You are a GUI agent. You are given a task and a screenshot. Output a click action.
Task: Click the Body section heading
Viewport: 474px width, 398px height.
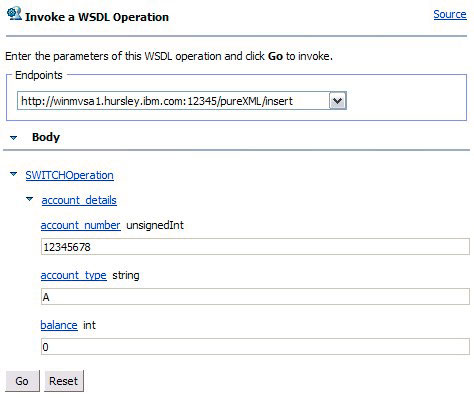click(46, 137)
